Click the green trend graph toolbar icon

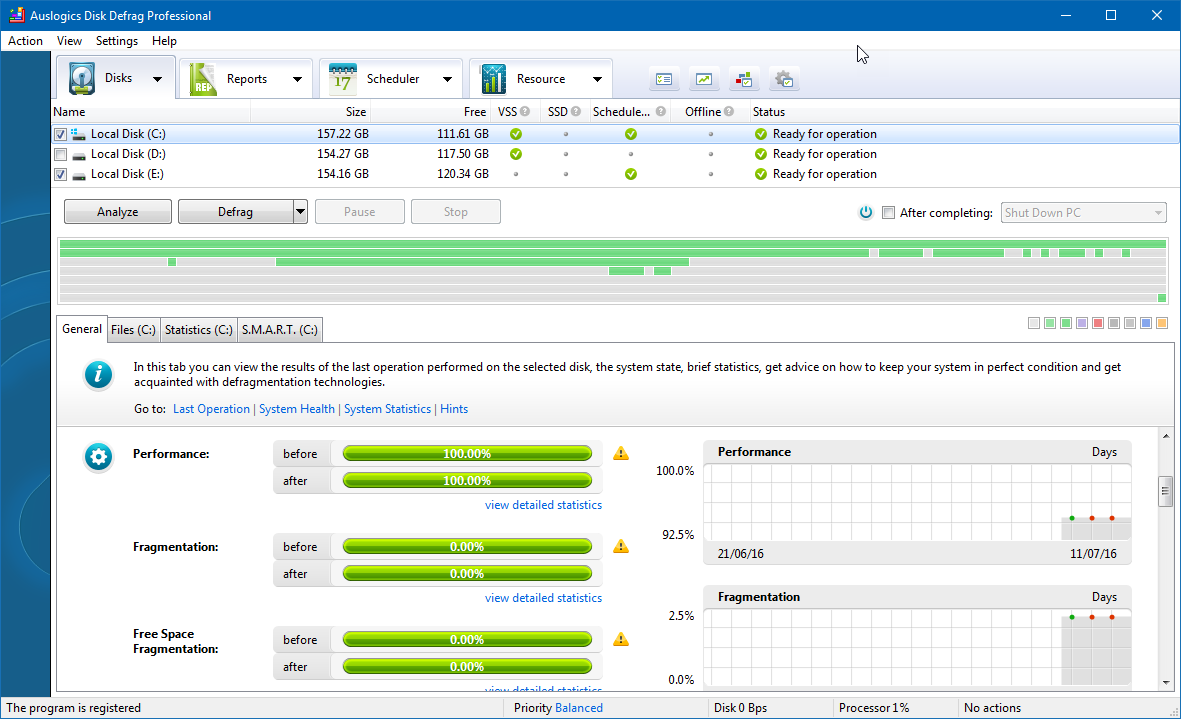point(704,80)
